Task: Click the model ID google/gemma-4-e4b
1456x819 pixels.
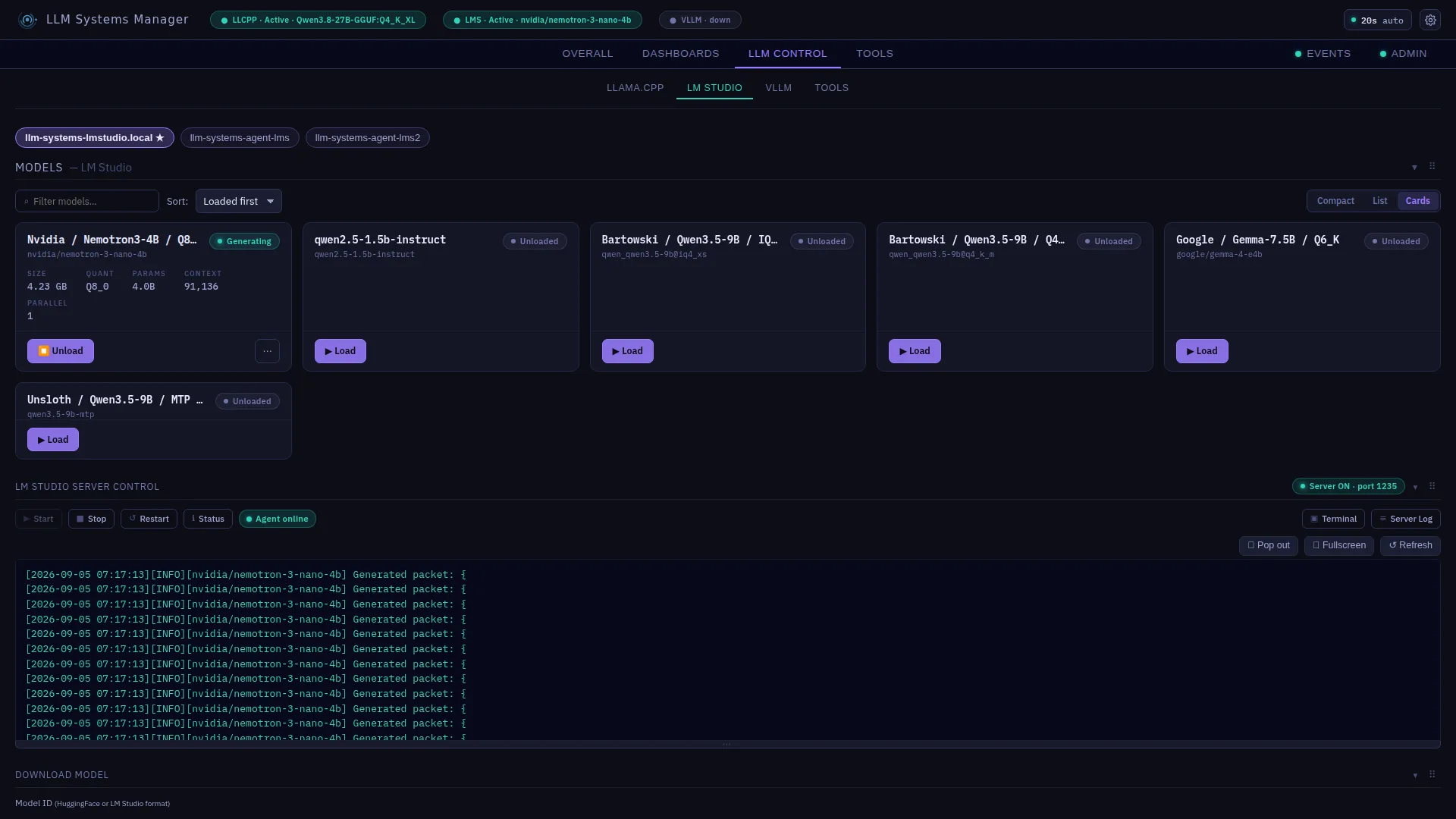Action: pos(1219,255)
